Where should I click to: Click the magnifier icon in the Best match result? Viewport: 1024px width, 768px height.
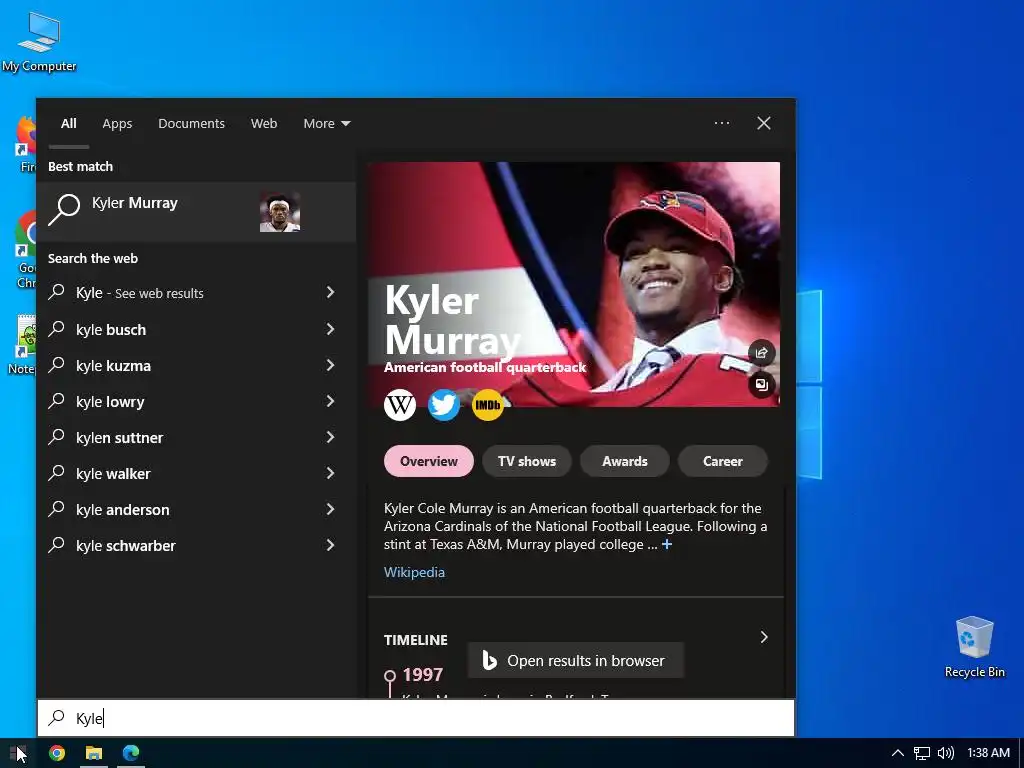[x=64, y=210]
